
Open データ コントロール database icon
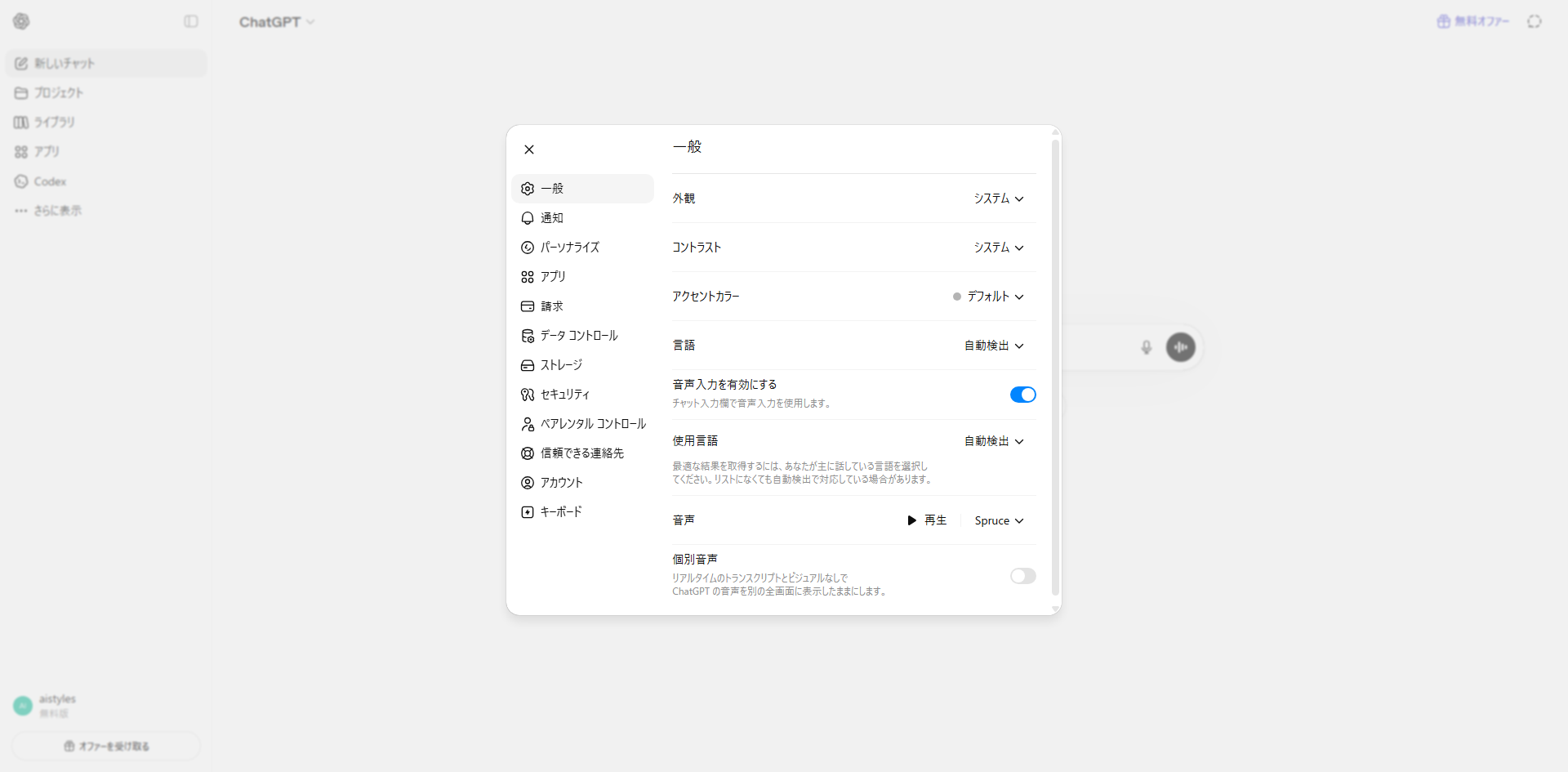click(x=528, y=336)
